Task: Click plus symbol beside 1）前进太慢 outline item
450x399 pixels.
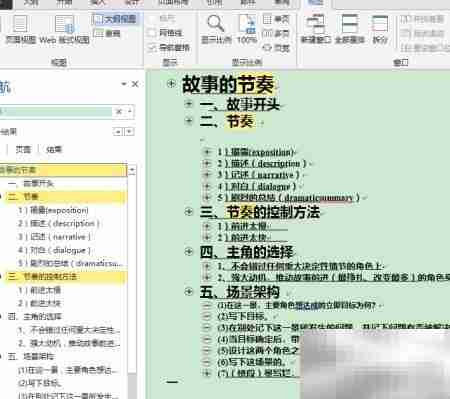Action: [x=207, y=226]
